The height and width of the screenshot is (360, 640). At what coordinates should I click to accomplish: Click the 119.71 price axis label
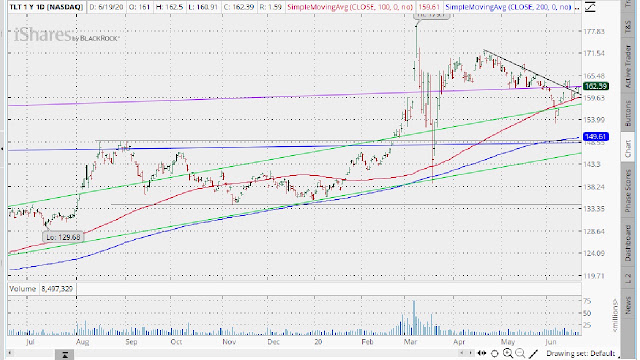point(594,276)
